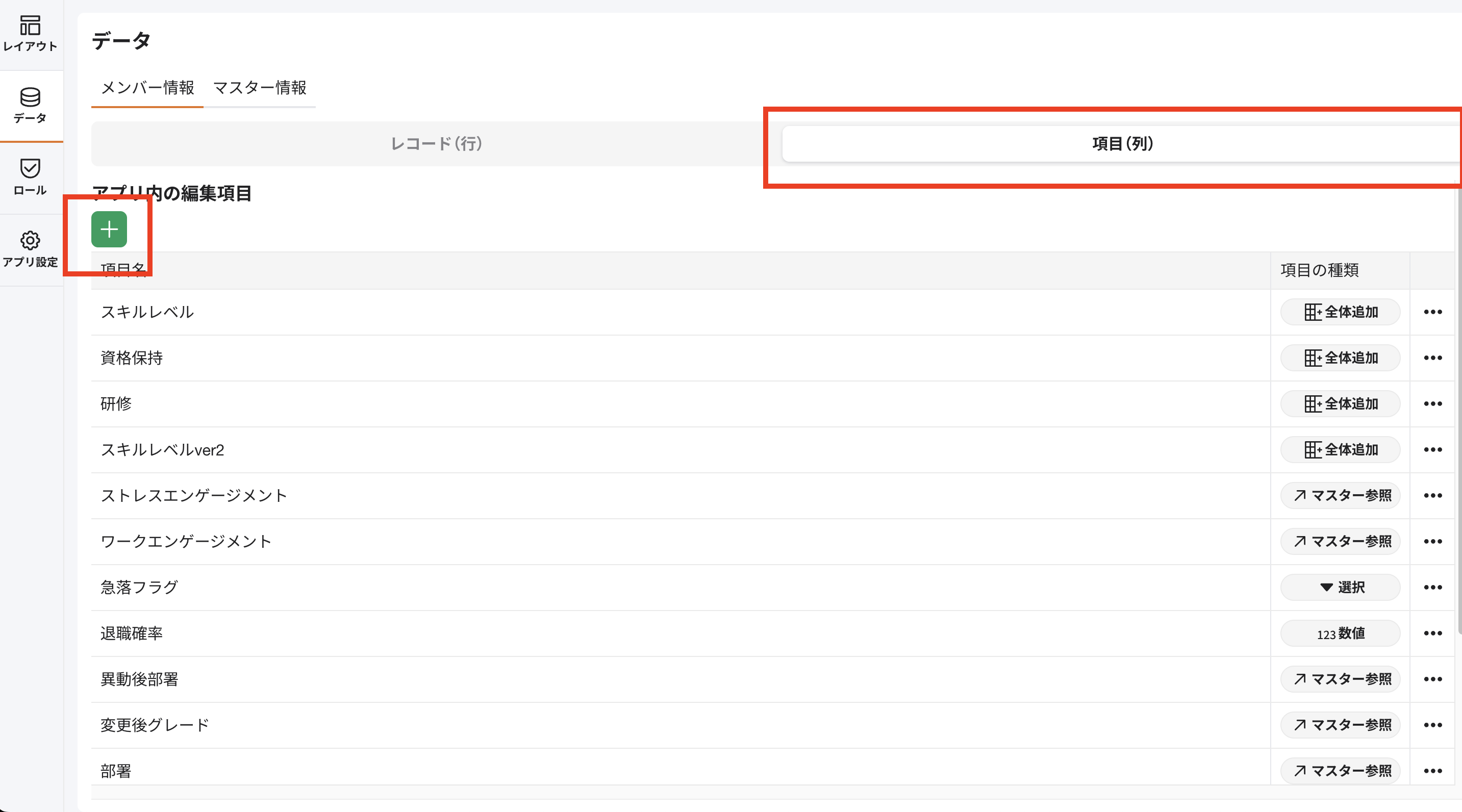
Task: Switch to the メンバー情報 tab
Action: (x=147, y=87)
